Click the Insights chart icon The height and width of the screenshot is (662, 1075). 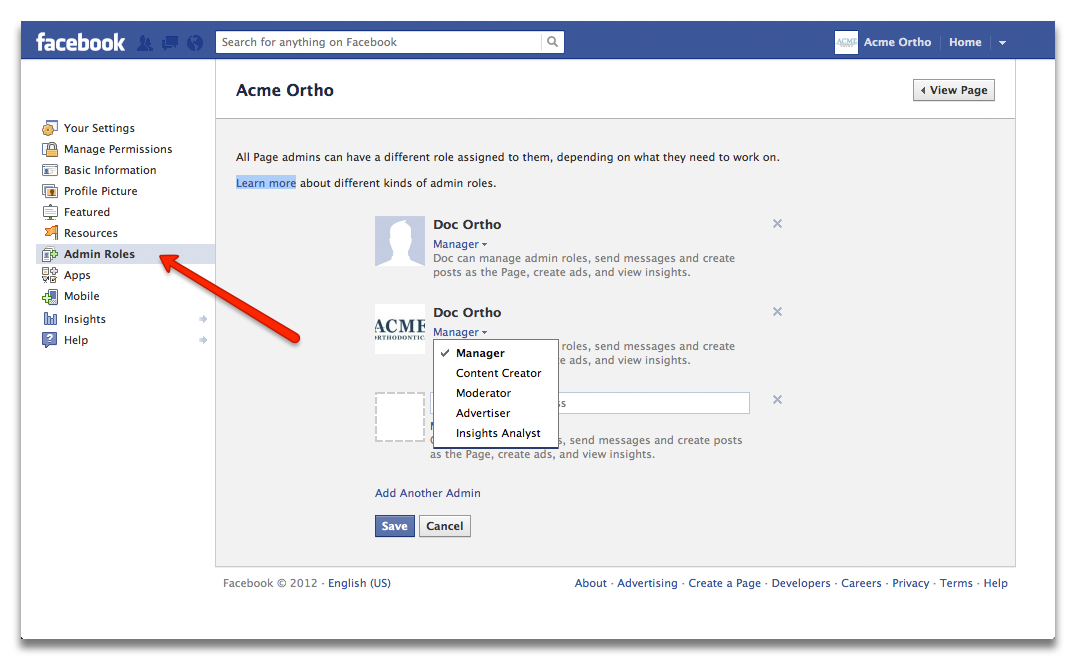[50, 319]
